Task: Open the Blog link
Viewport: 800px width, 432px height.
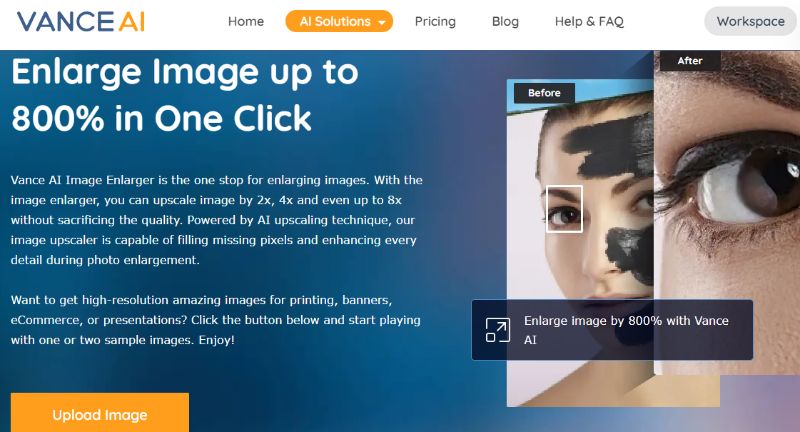Action: pos(505,21)
